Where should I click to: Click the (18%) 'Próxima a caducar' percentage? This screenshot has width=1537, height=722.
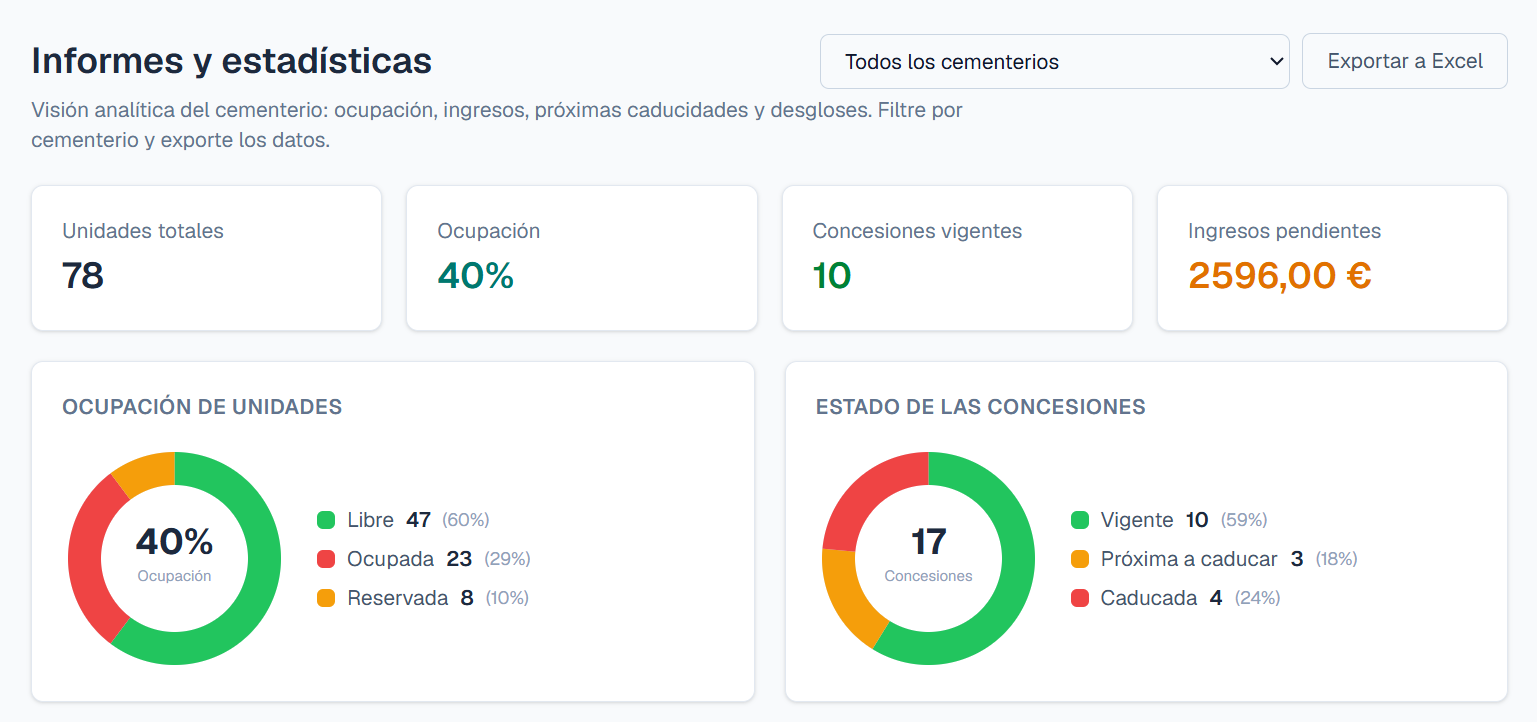[1336, 559]
